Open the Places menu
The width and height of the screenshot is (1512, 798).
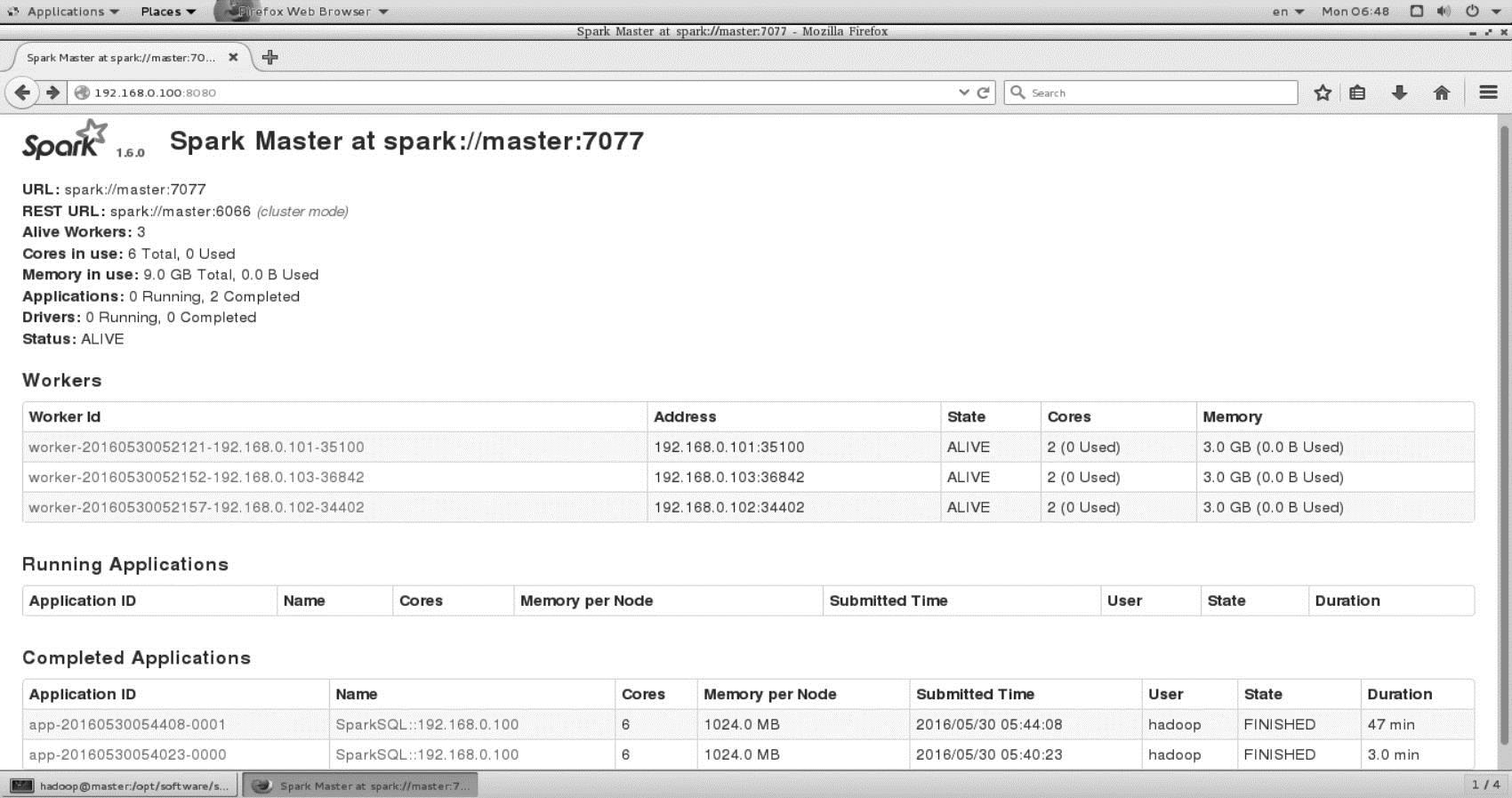168,12
